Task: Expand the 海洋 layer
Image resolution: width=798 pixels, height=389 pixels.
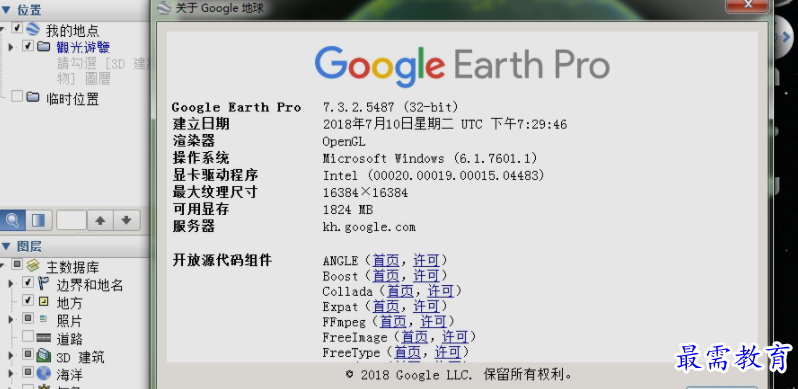Action: click(11, 373)
